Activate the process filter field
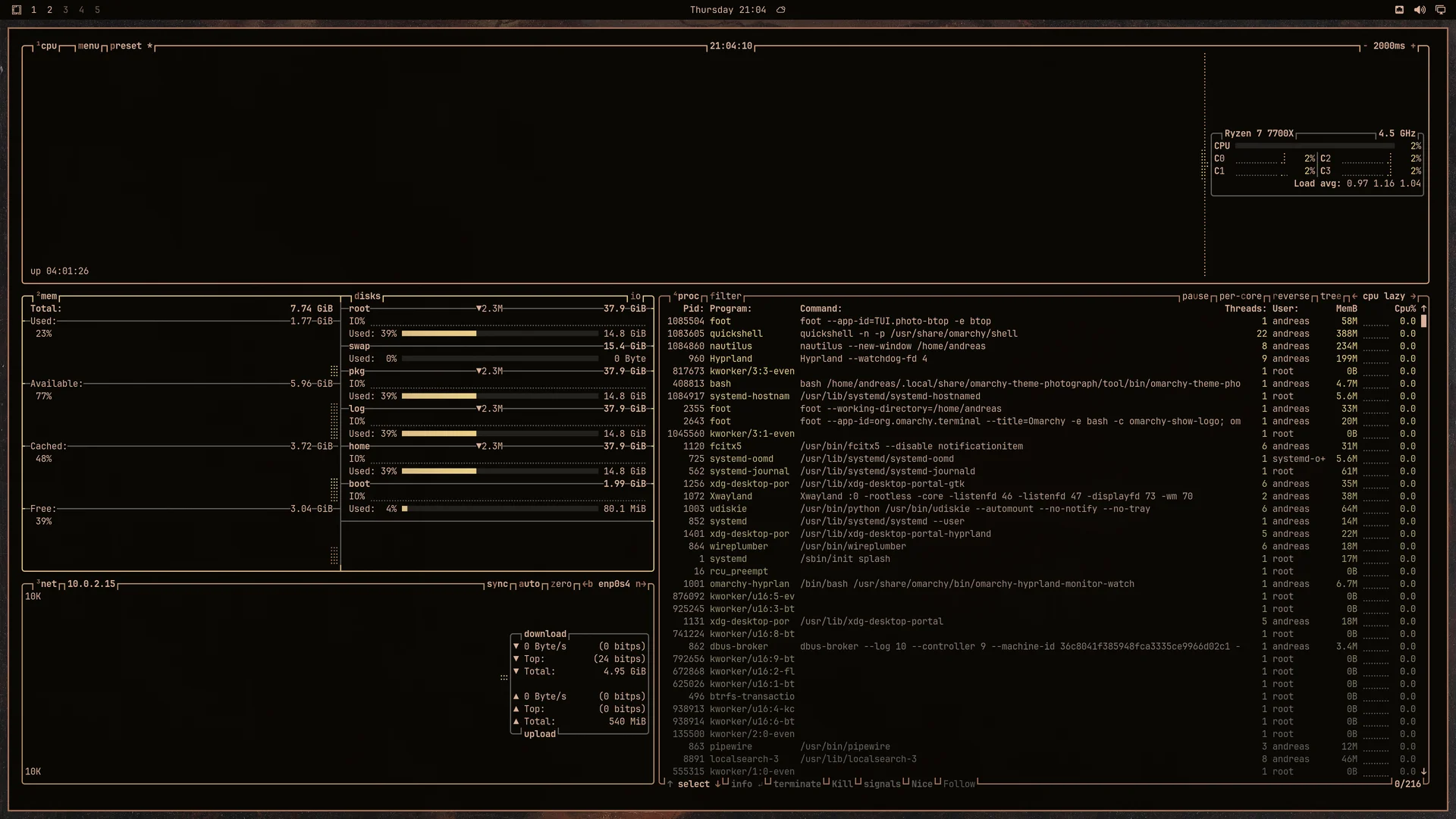 click(726, 297)
